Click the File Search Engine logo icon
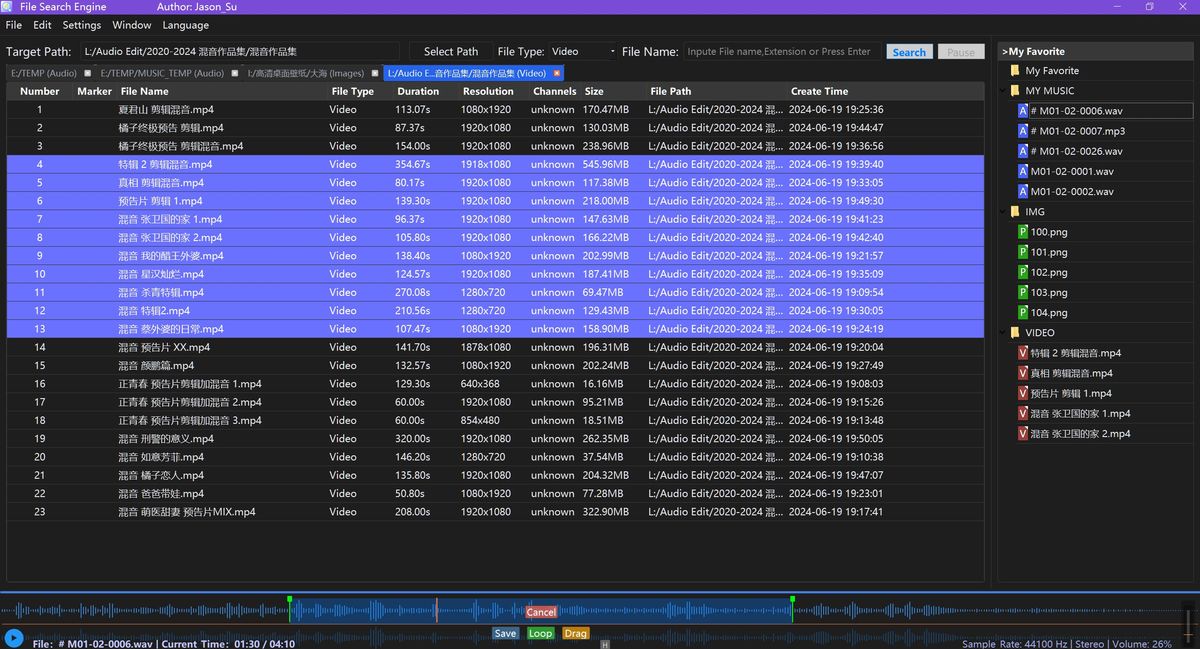 tap(9, 6)
